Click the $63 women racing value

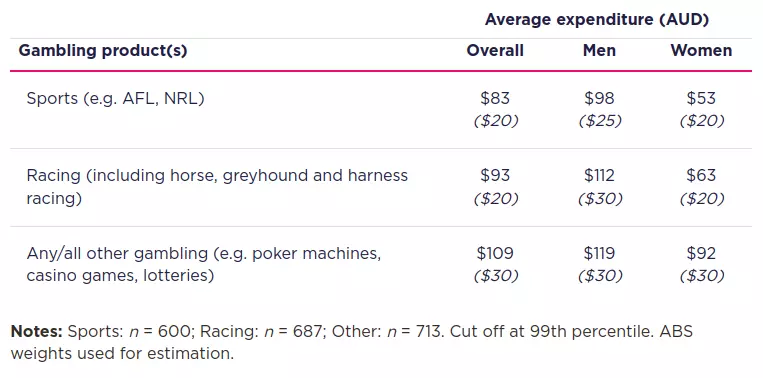(701, 175)
